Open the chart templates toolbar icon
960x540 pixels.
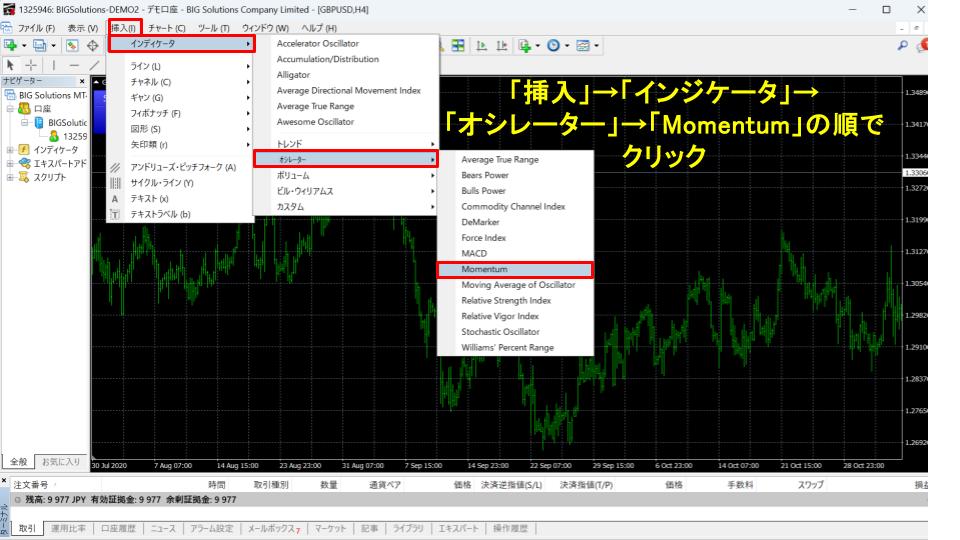click(x=582, y=46)
